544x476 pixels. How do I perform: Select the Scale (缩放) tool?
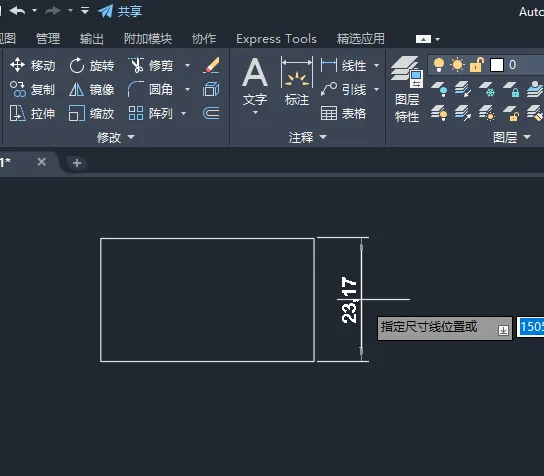pos(92,113)
